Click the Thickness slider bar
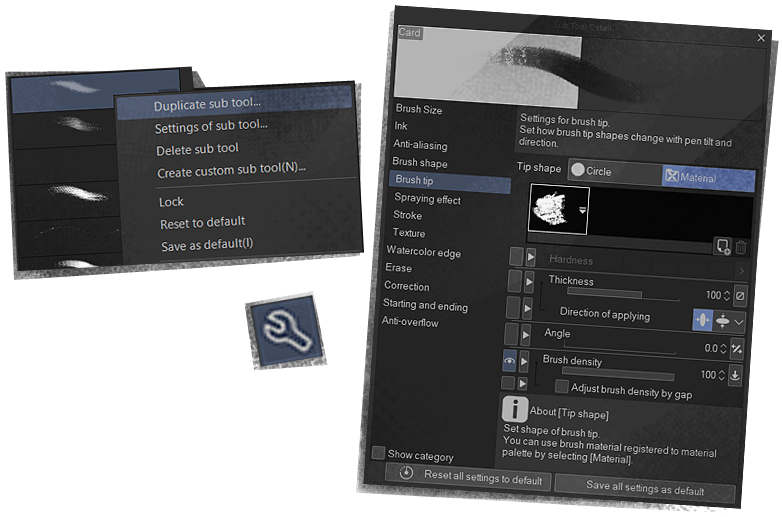The image size is (782, 517). point(623,295)
